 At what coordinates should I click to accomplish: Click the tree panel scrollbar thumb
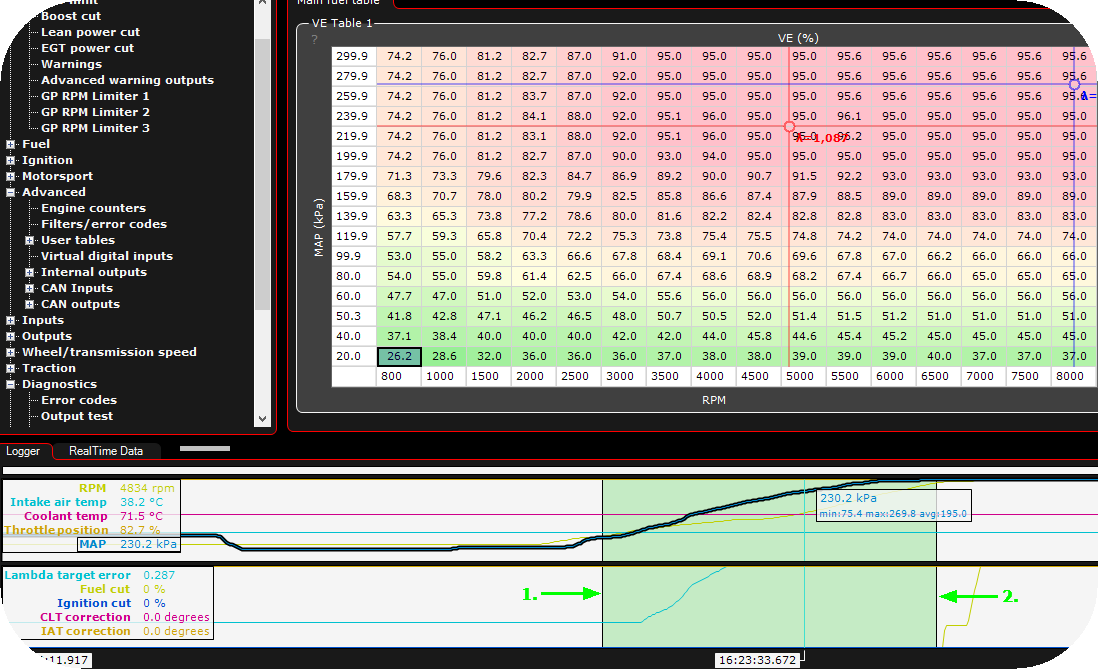(x=263, y=174)
